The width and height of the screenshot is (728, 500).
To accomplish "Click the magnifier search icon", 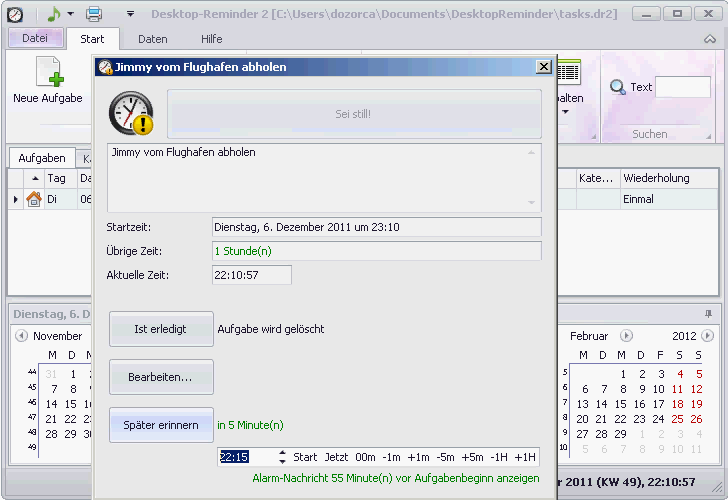I will (x=618, y=87).
